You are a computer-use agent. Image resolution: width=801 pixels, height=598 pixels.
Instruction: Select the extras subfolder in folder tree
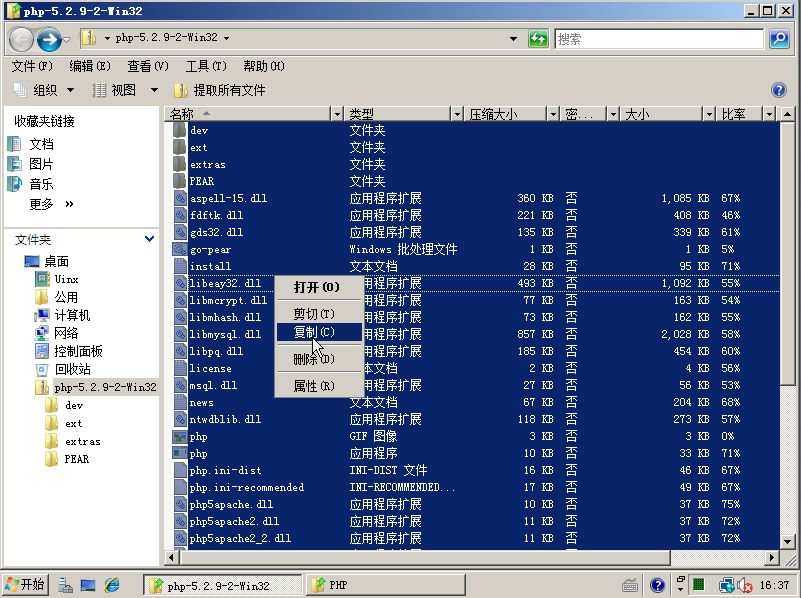[x=83, y=441]
